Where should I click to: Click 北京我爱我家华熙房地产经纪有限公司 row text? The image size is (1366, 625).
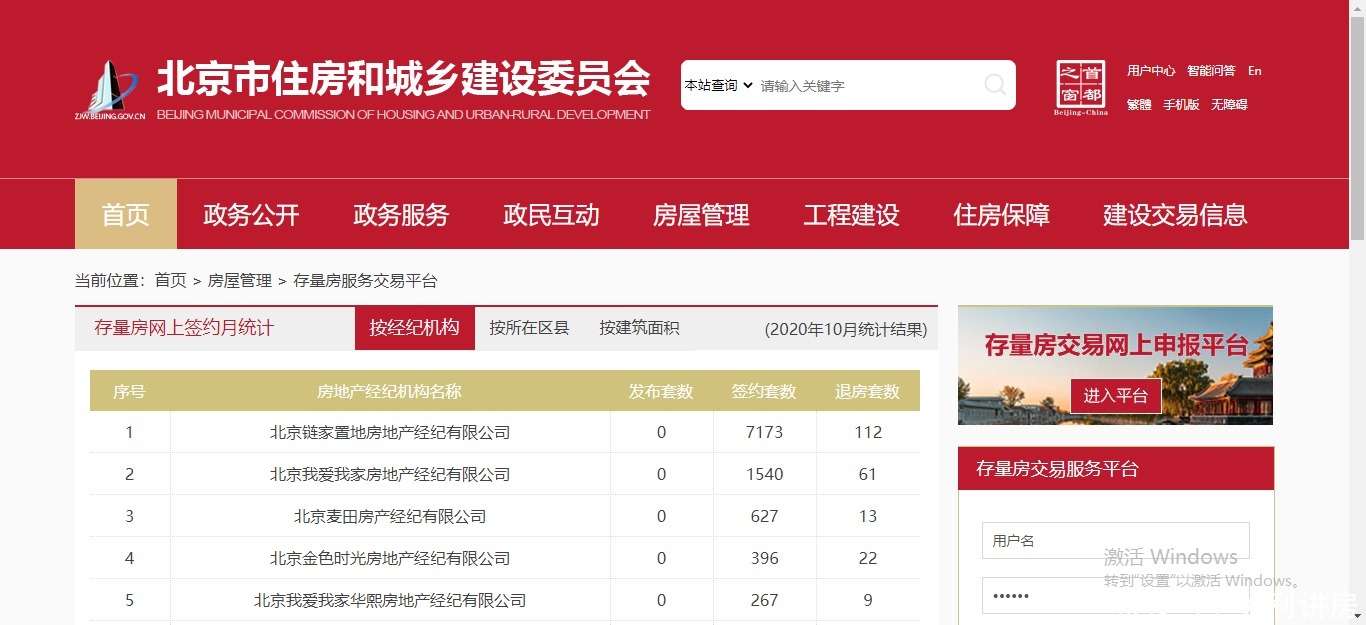click(390, 600)
